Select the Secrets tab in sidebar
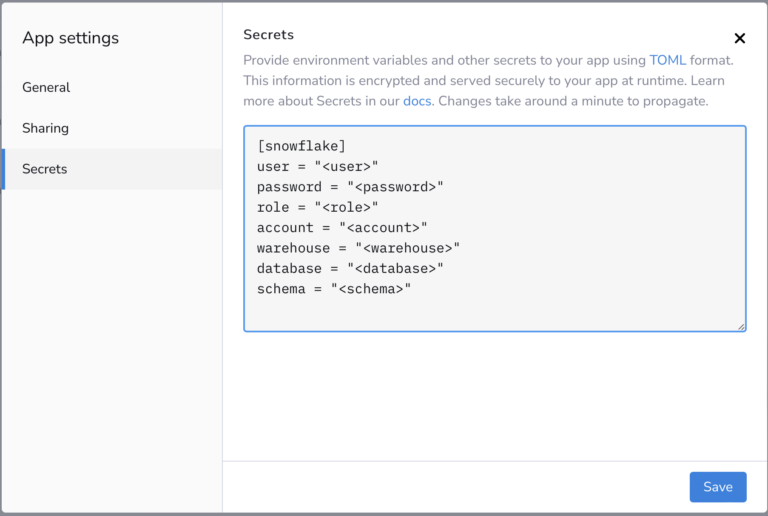This screenshot has width=768, height=516. pyautogui.click(x=45, y=169)
